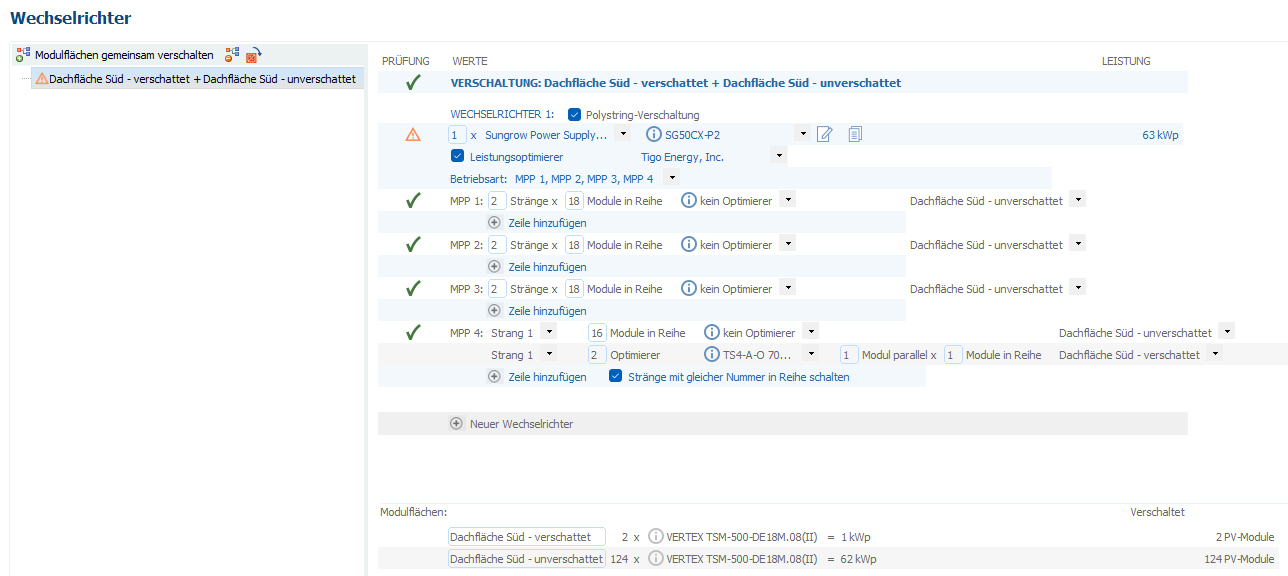1288x576 pixels.
Task: Click the Modulflächen gemeinsam verschalten icon
Action: 22,55
